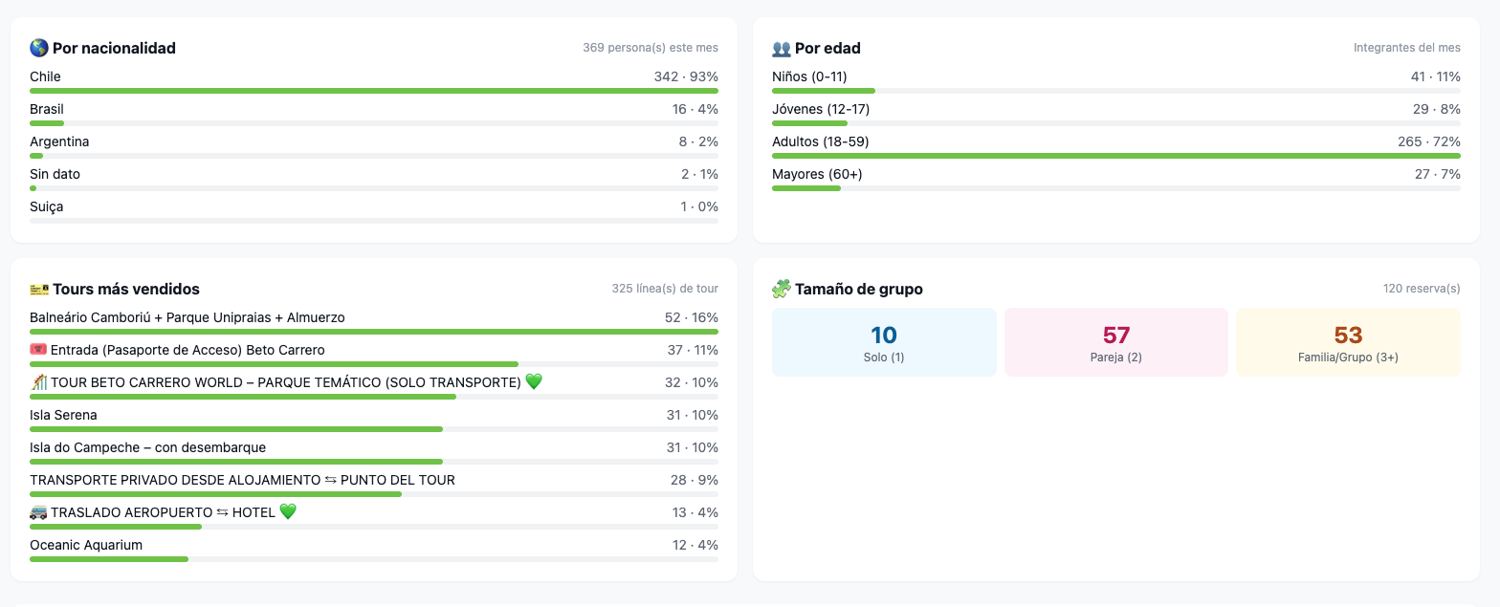Click the Chile nationality progress bar
This screenshot has width=1500, height=607.
coord(374,91)
